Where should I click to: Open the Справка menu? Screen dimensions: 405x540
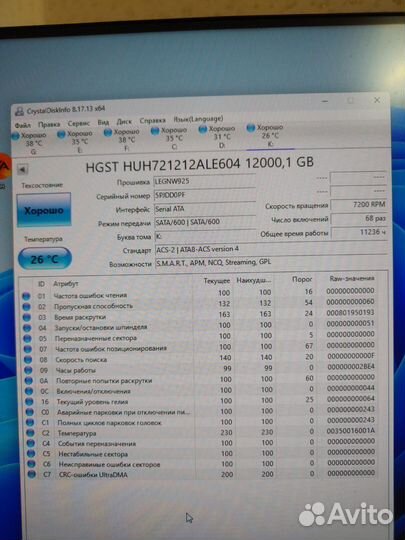tap(152, 121)
